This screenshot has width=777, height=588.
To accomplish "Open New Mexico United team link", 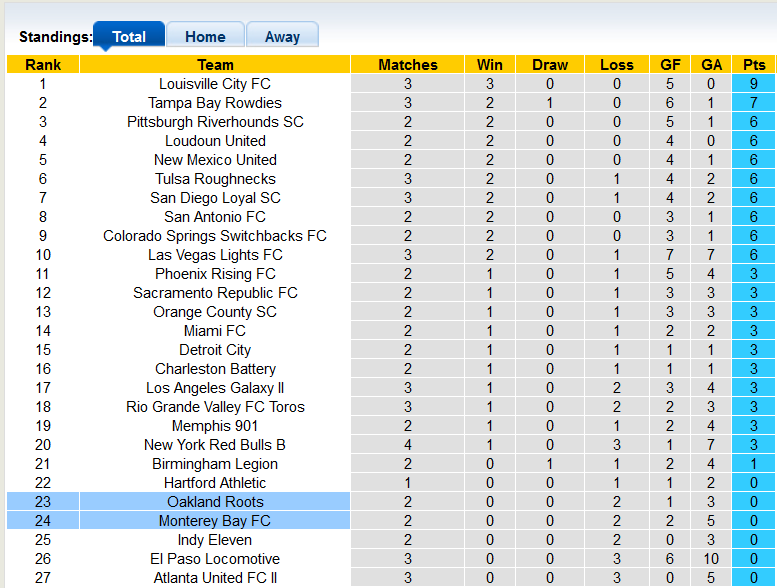I will click(x=215, y=160).
